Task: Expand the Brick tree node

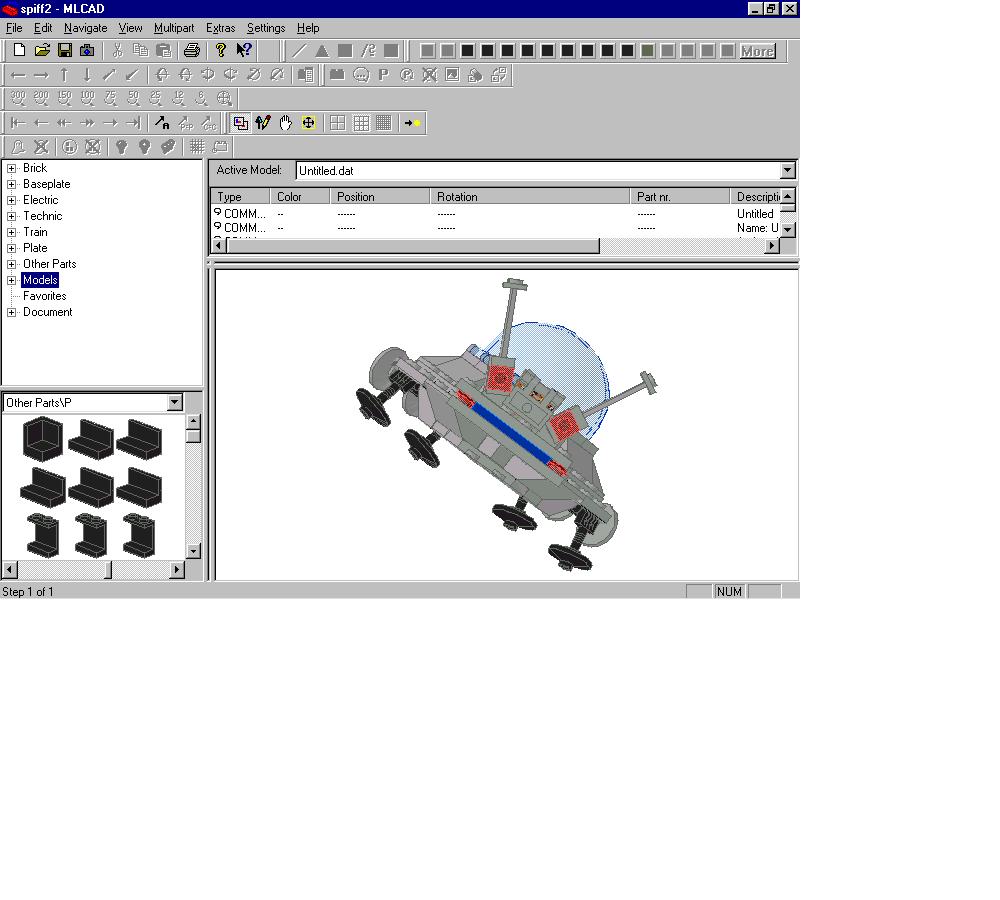Action: (11, 168)
